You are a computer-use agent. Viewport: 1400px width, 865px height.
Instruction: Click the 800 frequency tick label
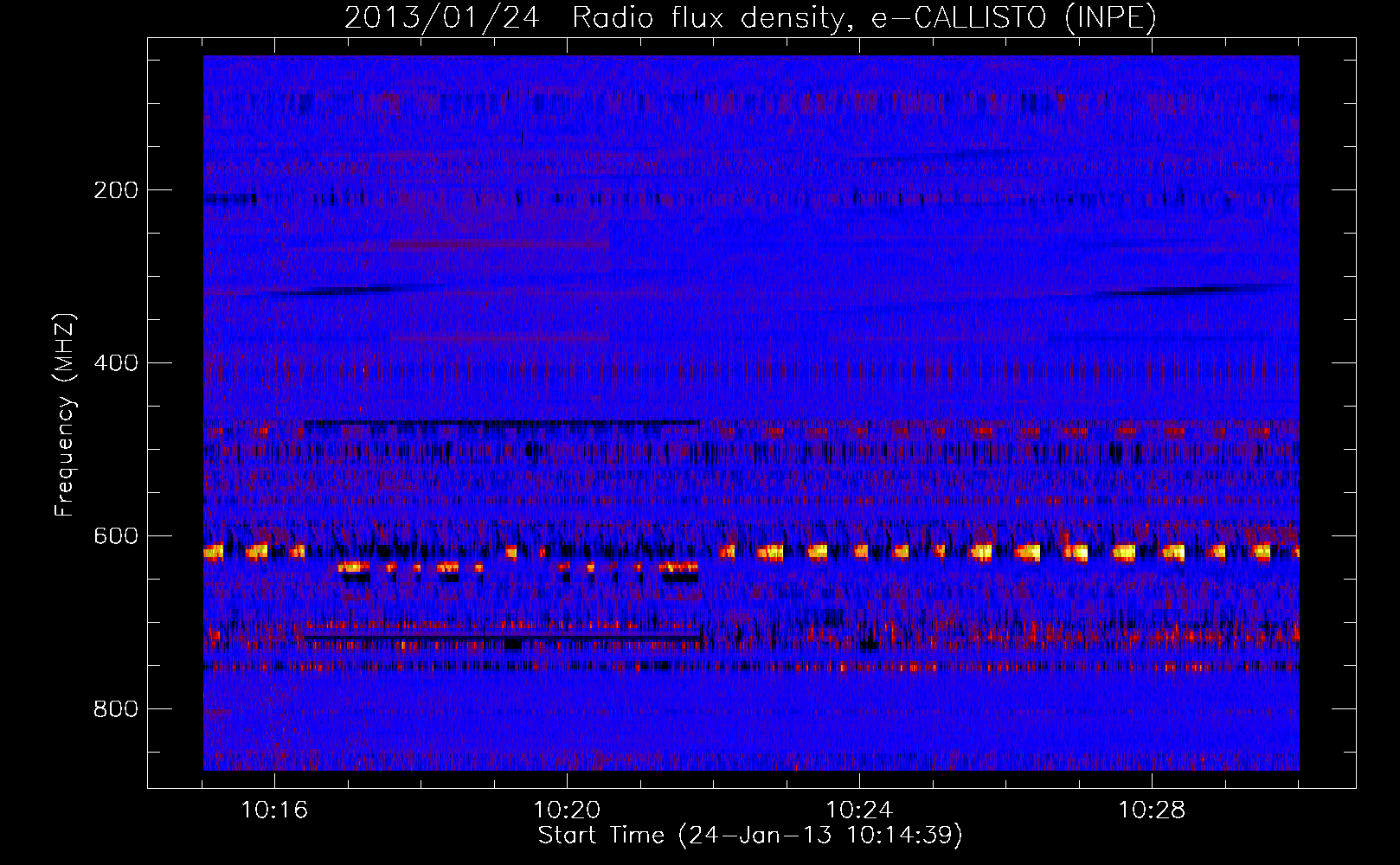coord(115,709)
